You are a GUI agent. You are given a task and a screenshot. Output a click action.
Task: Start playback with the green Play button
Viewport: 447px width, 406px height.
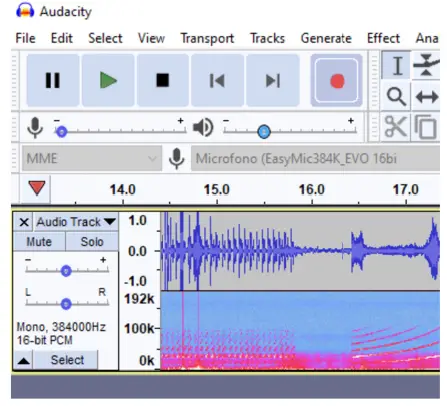pos(108,80)
